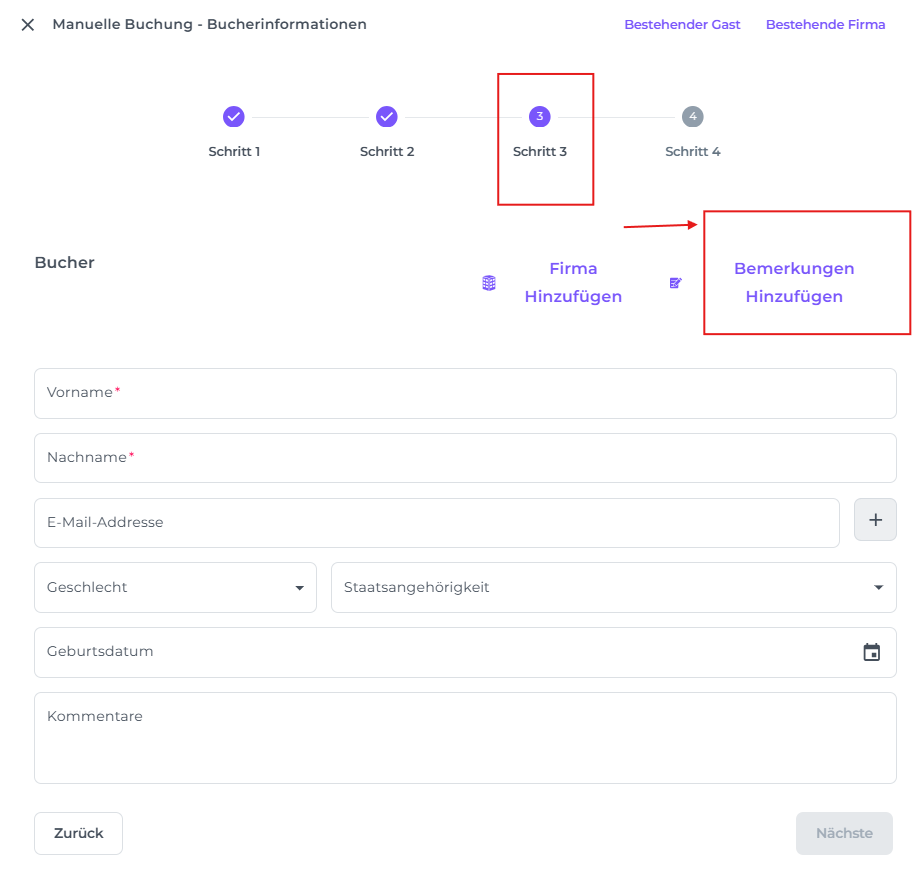The height and width of the screenshot is (877, 913).
Task: Select the step 3 circle indicator
Action: point(540,117)
